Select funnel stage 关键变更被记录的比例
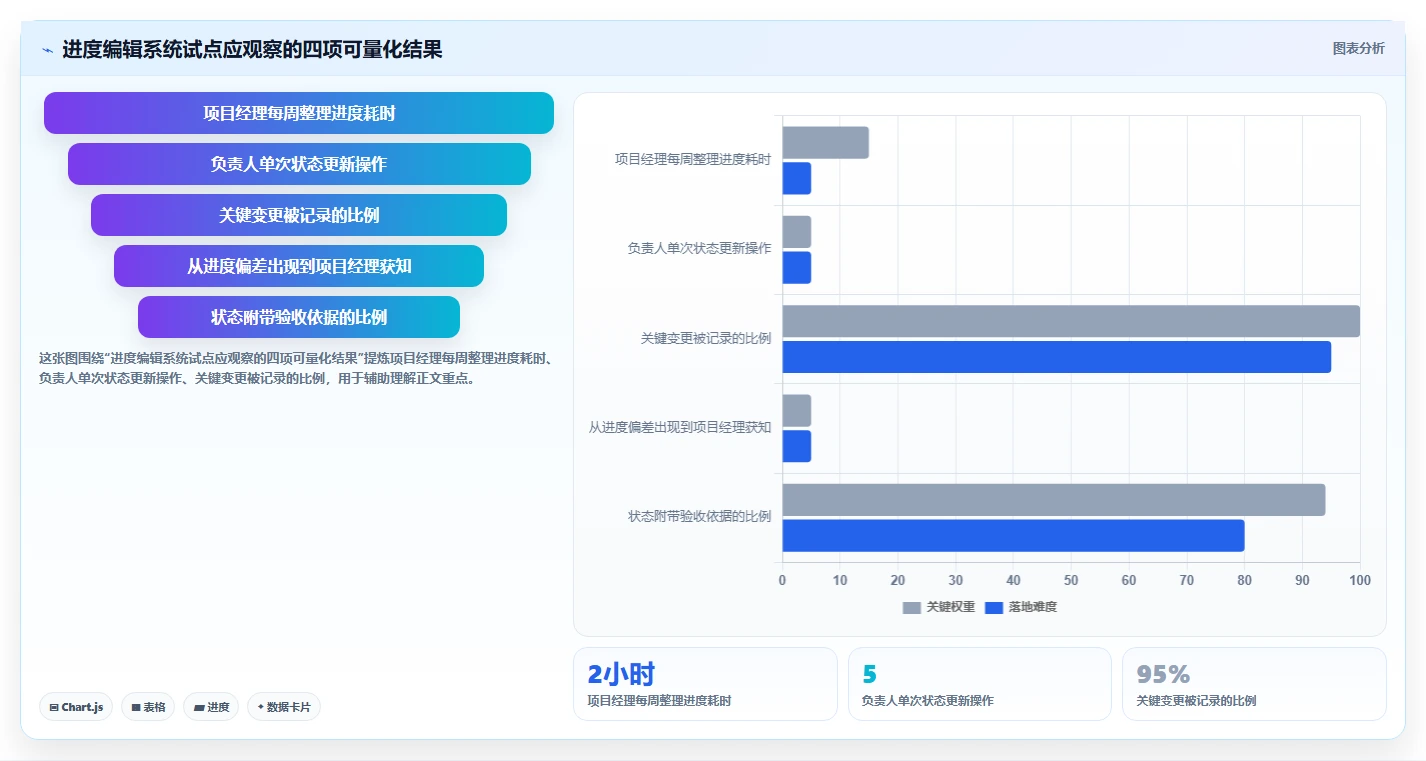The image size is (1426, 761). click(x=299, y=215)
